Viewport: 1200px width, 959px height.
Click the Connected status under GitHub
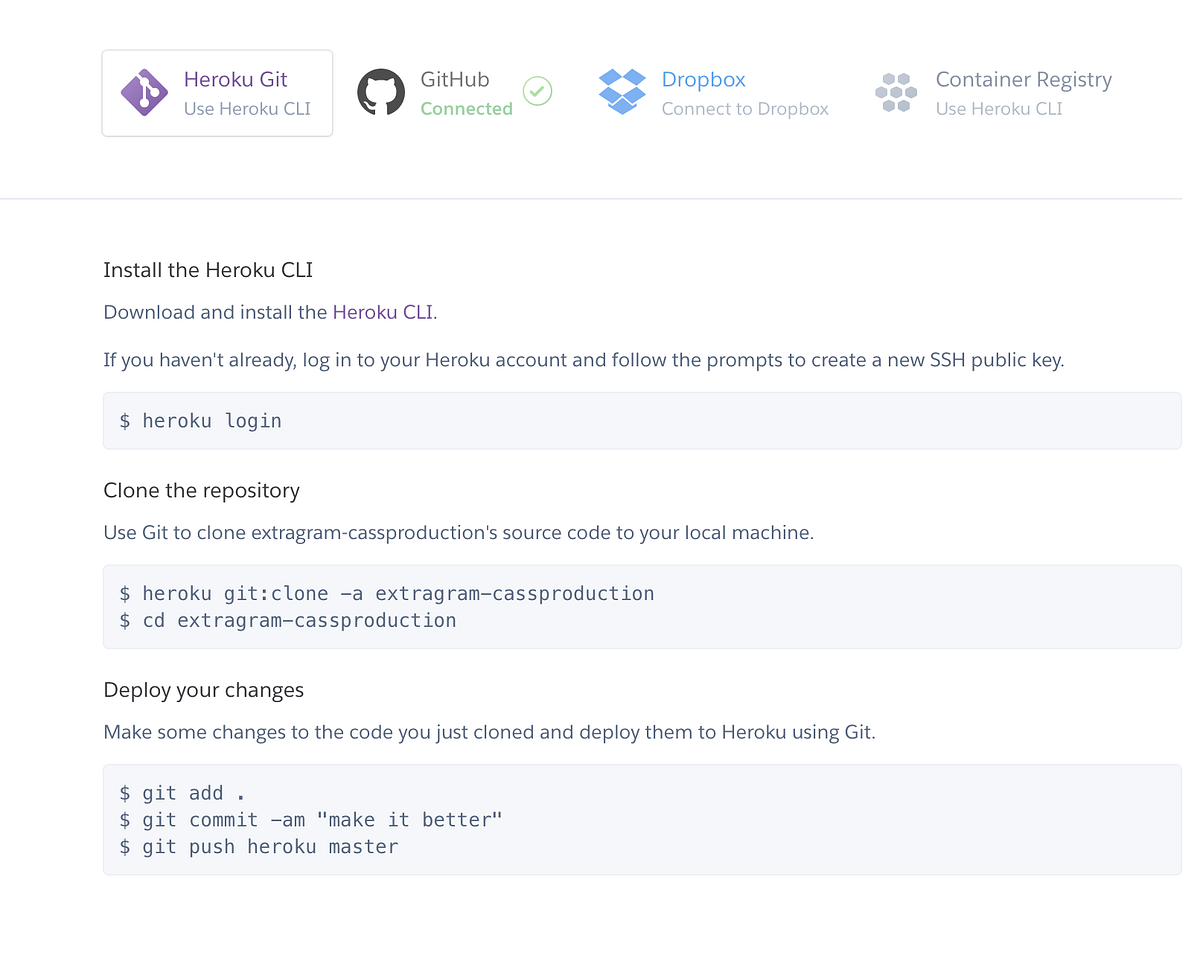point(466,109)
